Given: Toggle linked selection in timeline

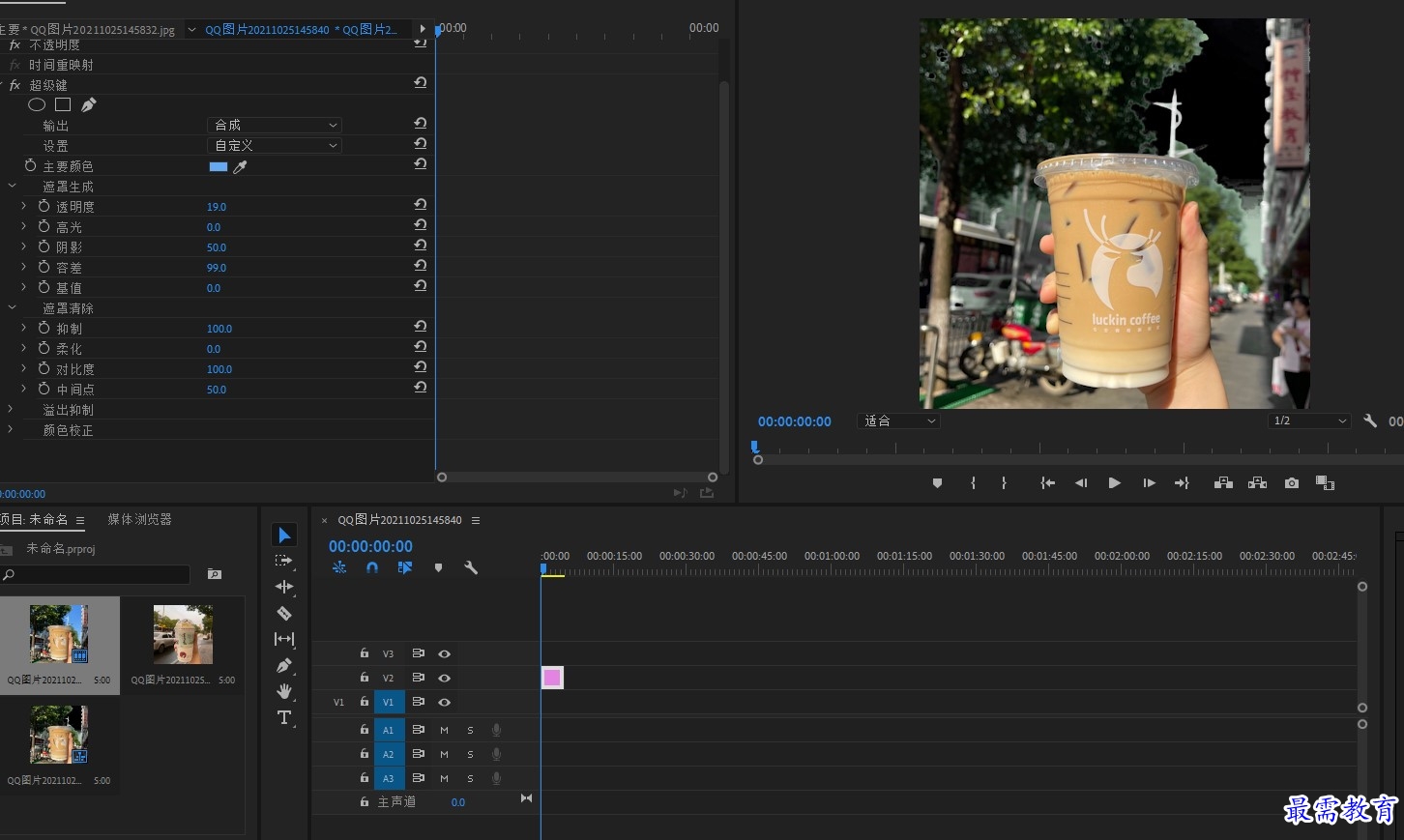Looking at the screenshot, I should 404,568.
